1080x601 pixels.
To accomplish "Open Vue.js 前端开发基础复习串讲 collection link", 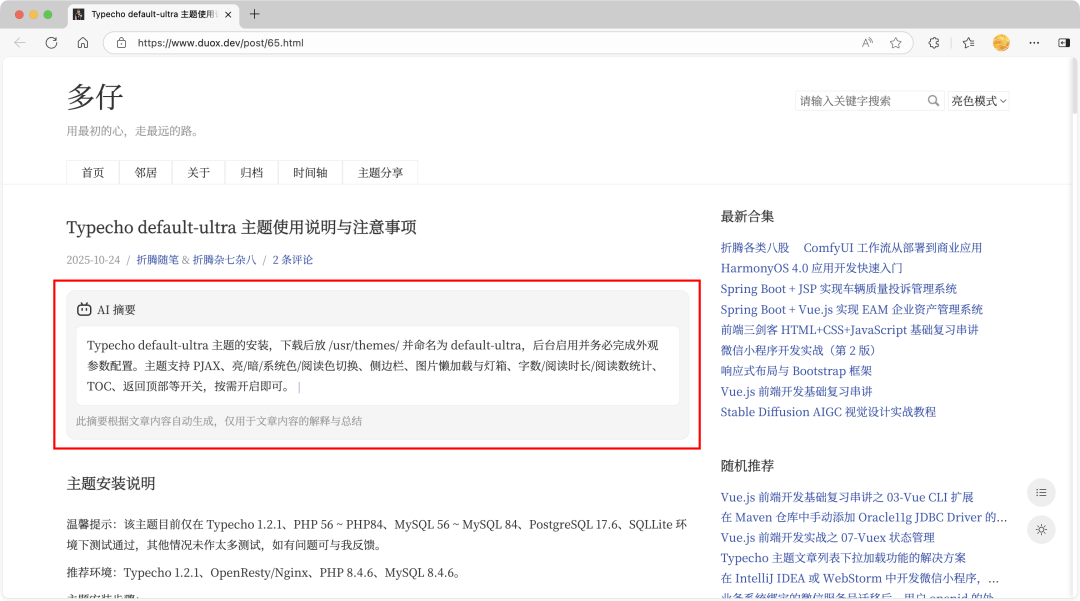I will [796, 392].
